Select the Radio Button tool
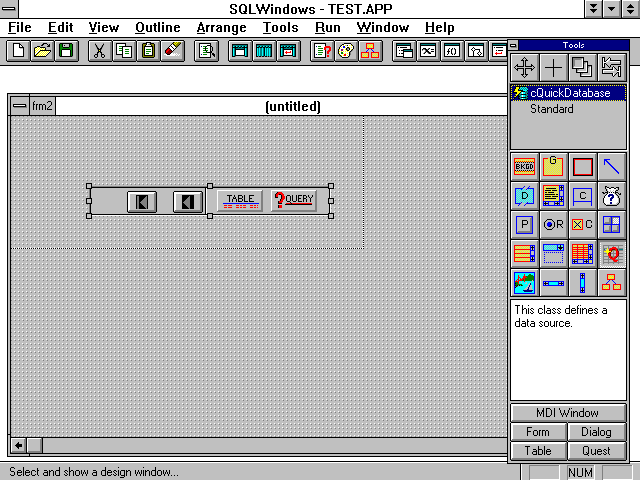640x480 pixels. tap(553, 225)
